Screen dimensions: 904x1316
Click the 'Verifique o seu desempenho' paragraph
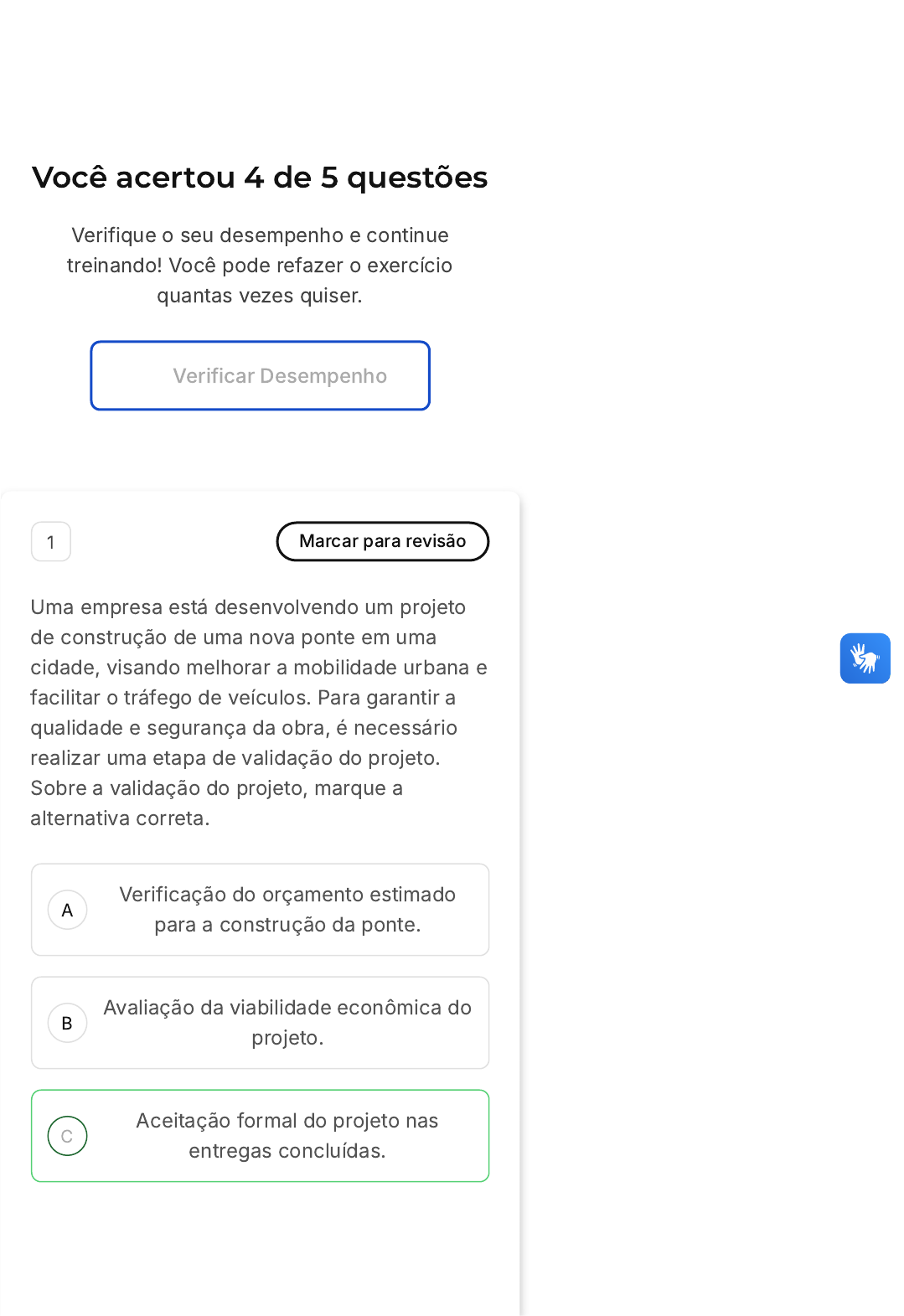[x=260, y=266]
